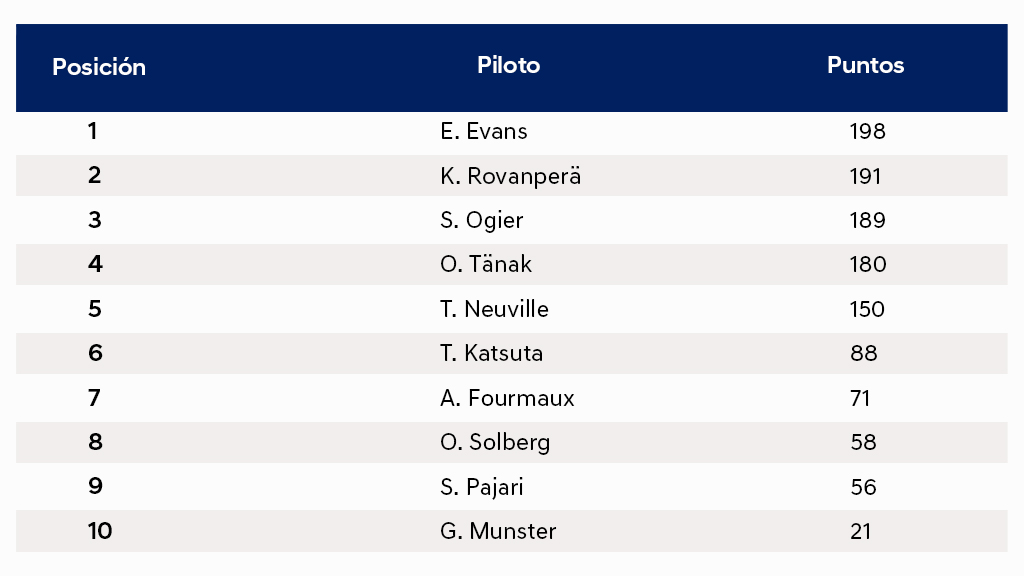Select the 150 points value
Screen dimensions: 1024x576
point(867,309)
